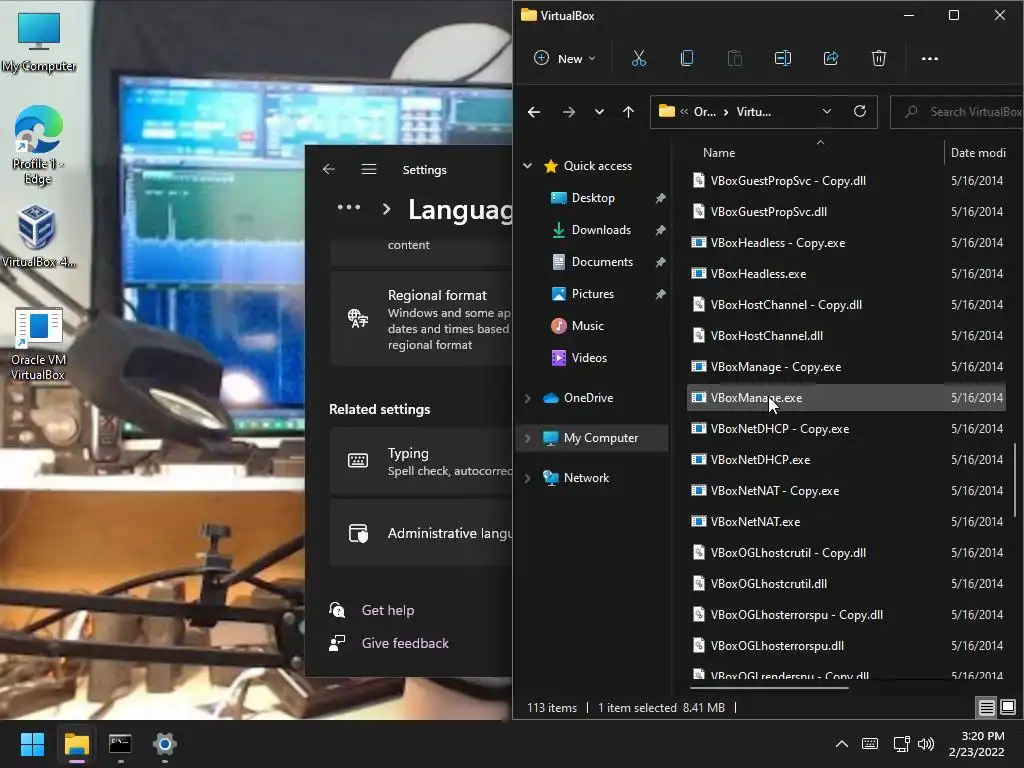Click the Copy icon in File Explorer toolbar
The height and width of the screenshot is (768, 1024).
686,59
